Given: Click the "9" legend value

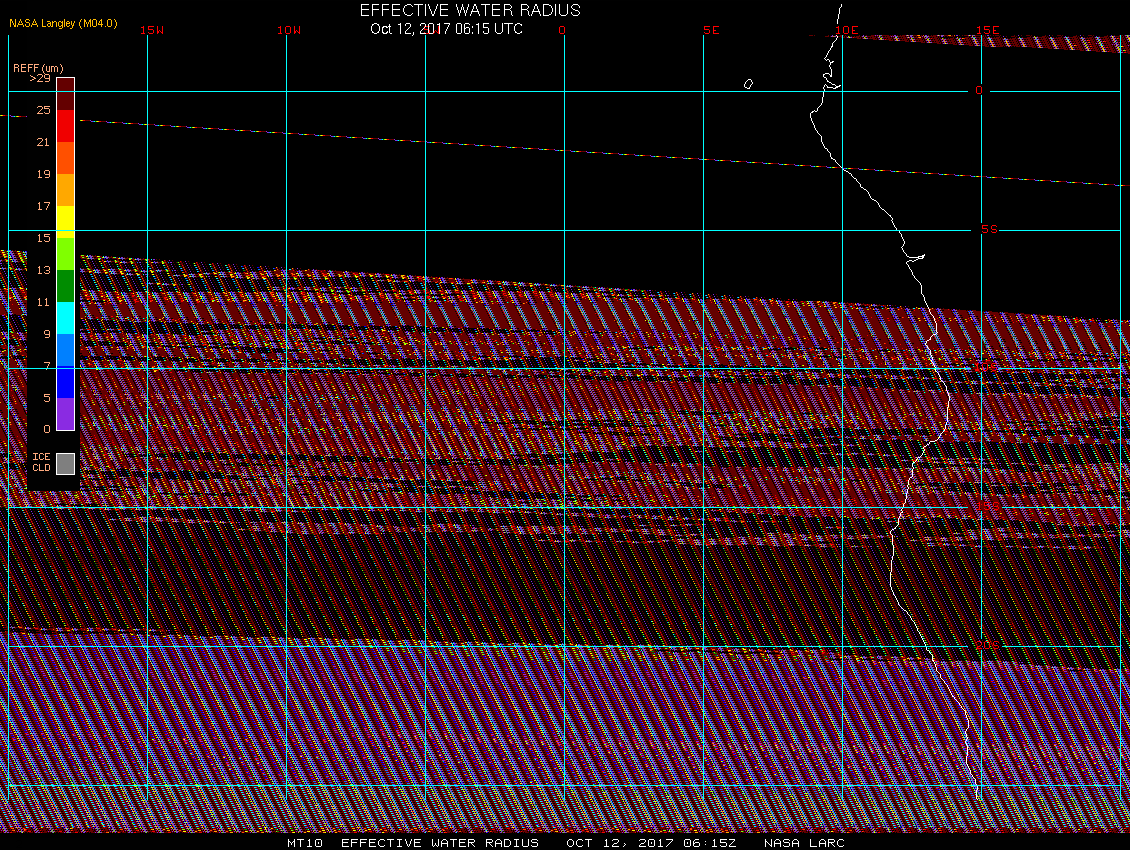Looking at the screenshot, I should point(48,334).
